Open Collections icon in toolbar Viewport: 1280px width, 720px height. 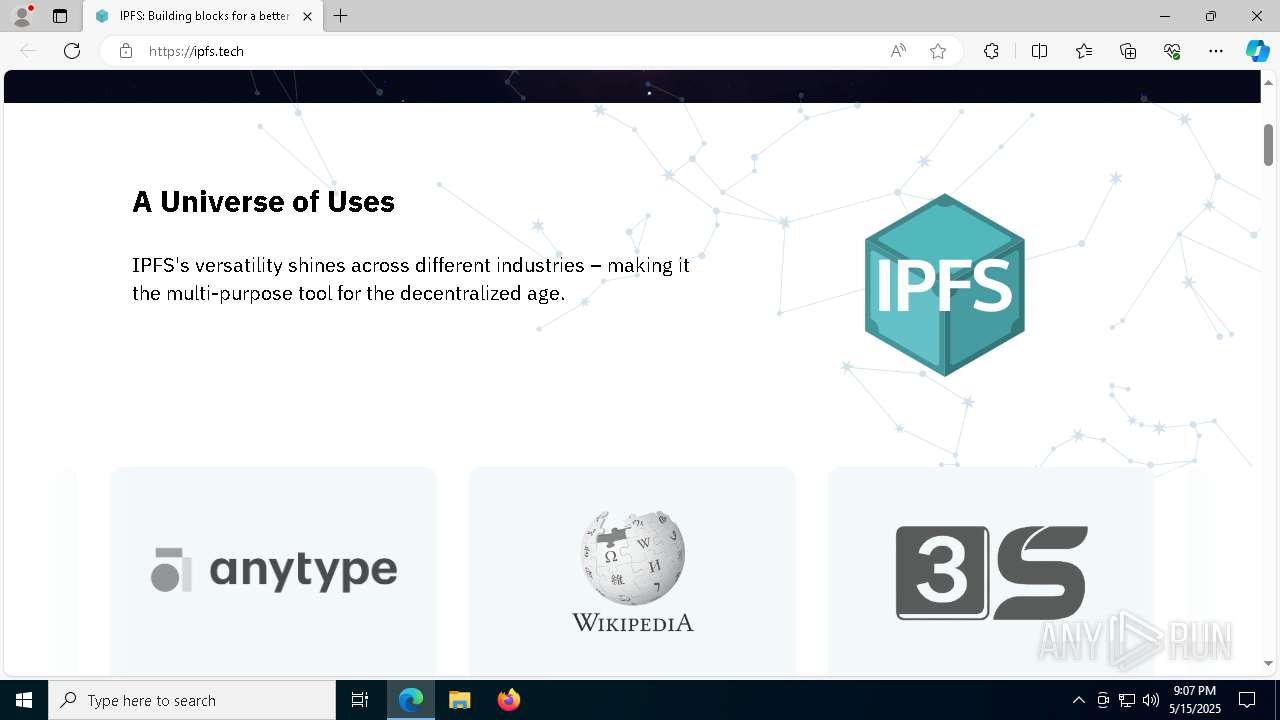click(1128, 51)
